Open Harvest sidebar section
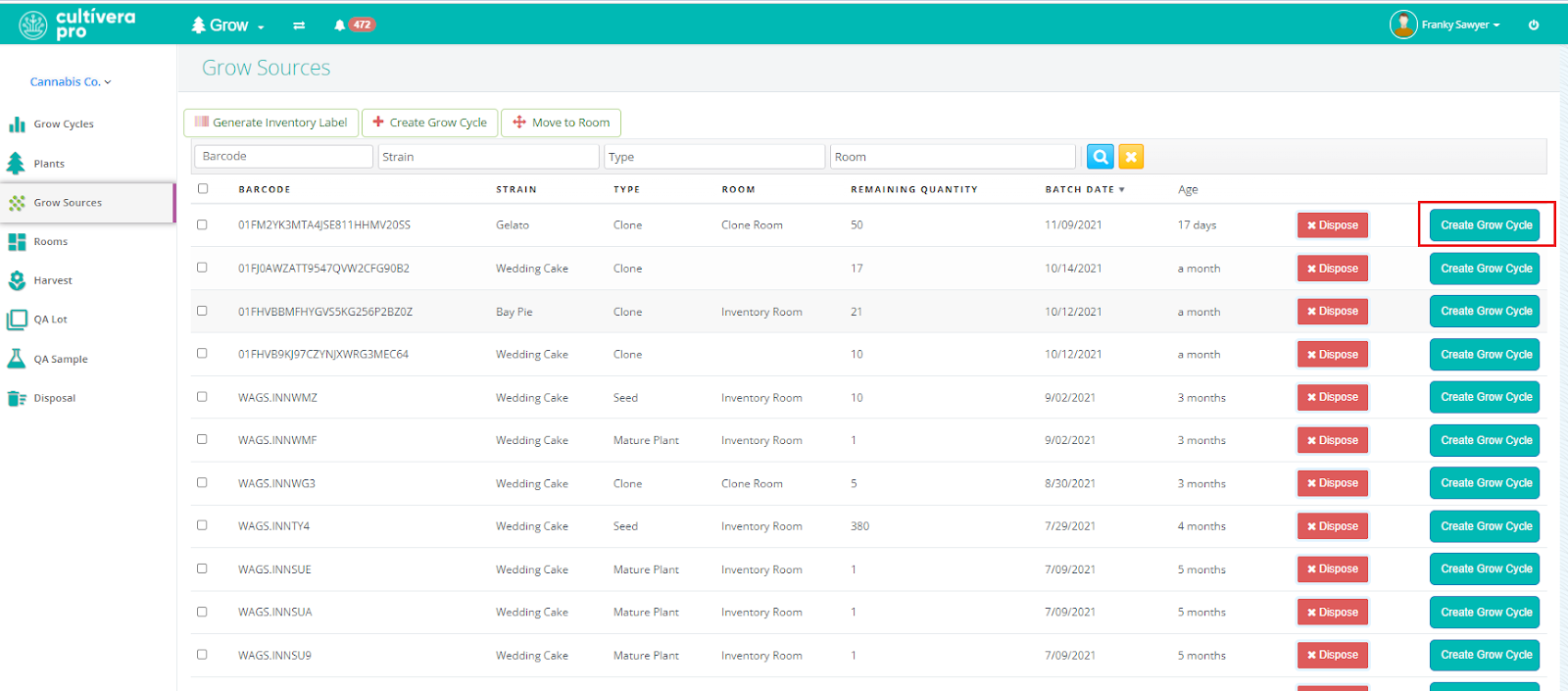This screenshot has width=1568, height=691. click(53, 280)
